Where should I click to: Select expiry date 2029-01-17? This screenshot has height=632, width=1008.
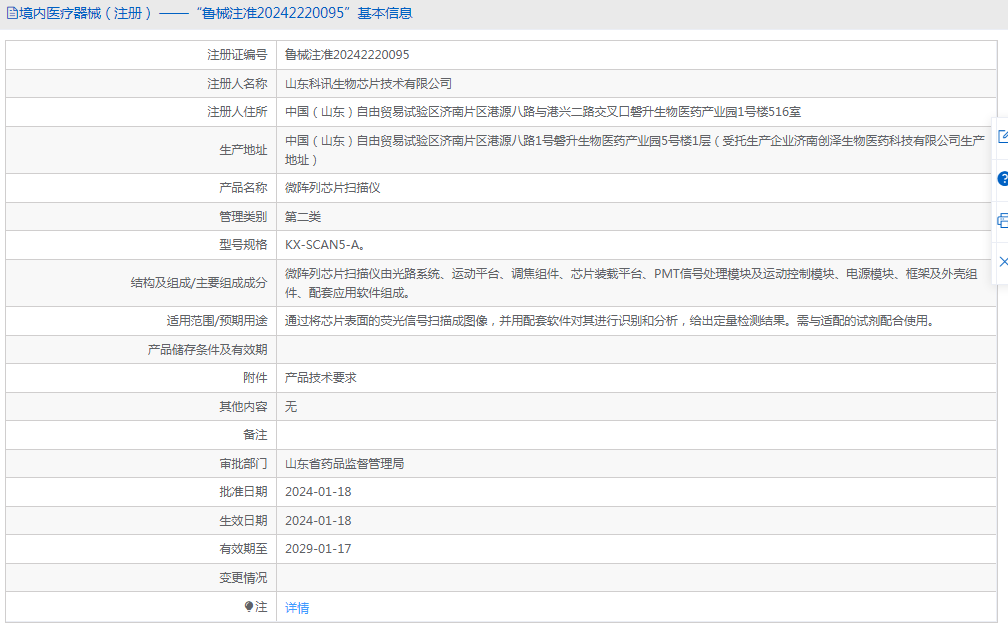(x=318, y=549)
